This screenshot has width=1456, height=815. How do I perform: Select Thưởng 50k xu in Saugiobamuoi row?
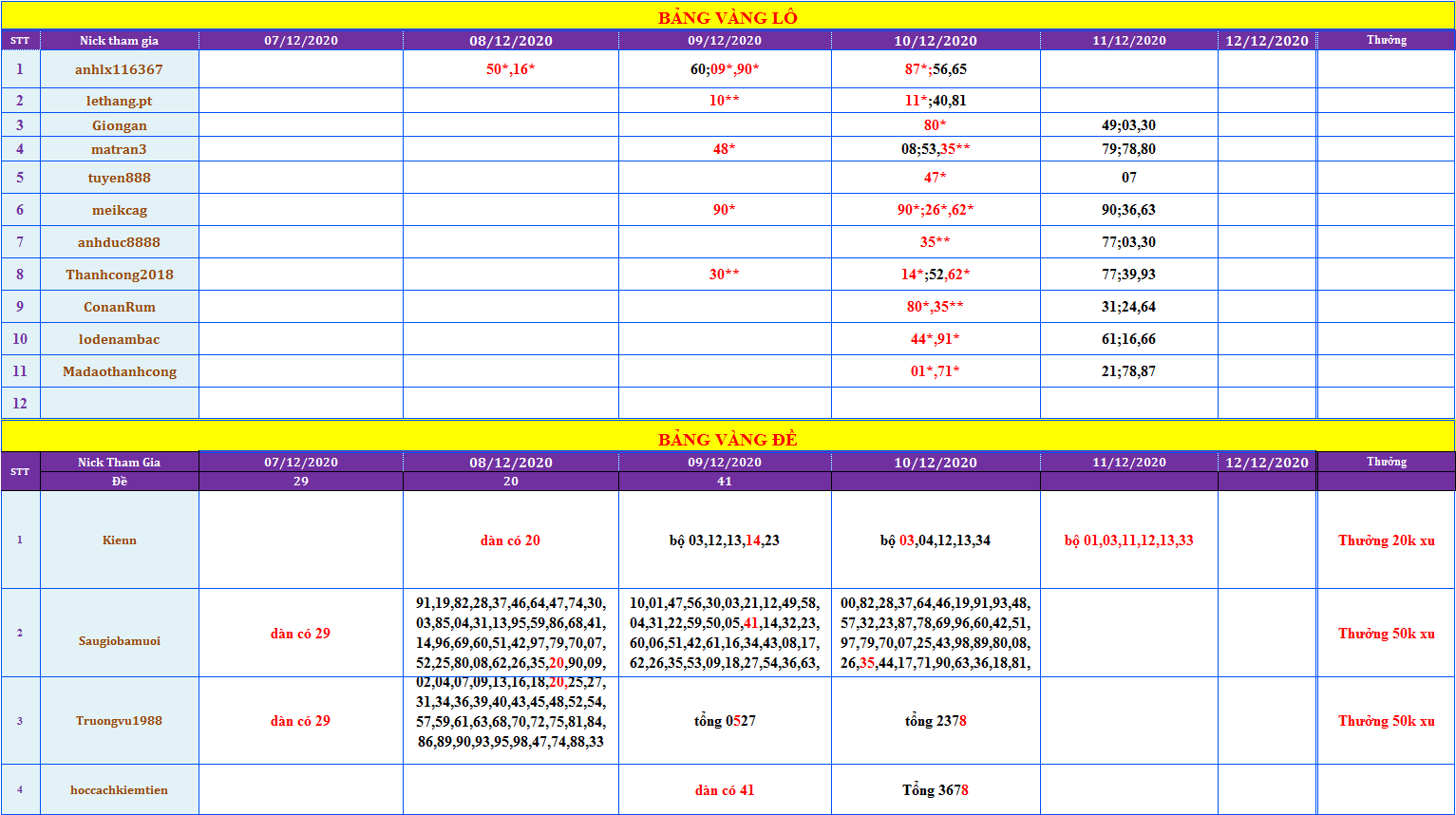point(1386,633)
